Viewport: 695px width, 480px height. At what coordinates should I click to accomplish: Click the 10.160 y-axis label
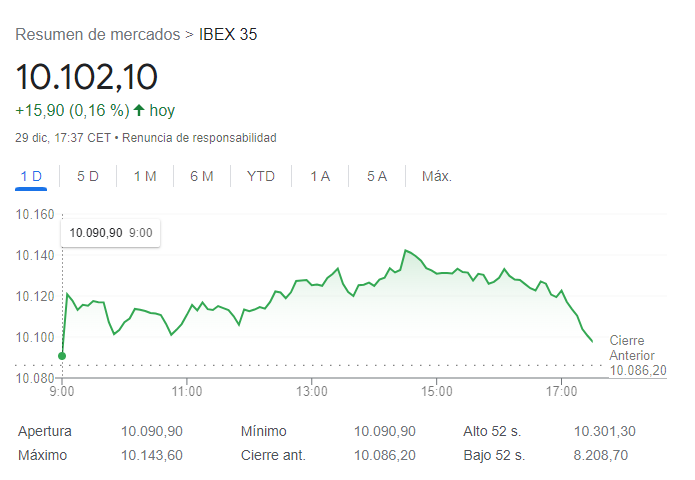(x=35, y=215)
